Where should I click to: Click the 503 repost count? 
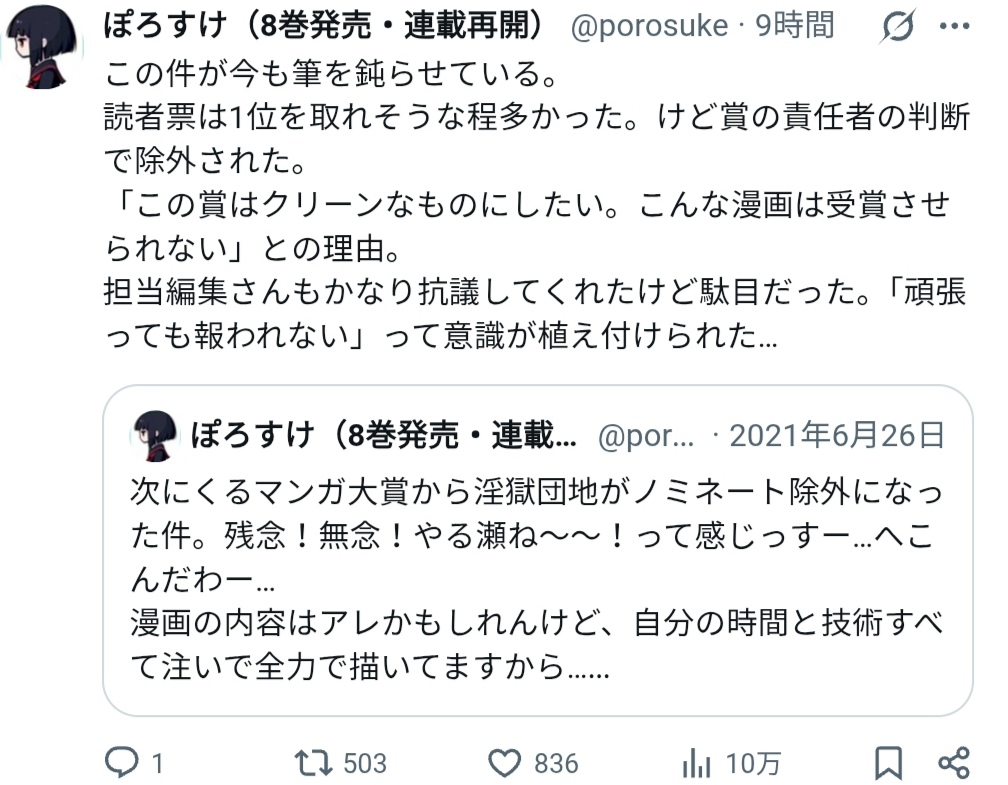coord(364,764)
